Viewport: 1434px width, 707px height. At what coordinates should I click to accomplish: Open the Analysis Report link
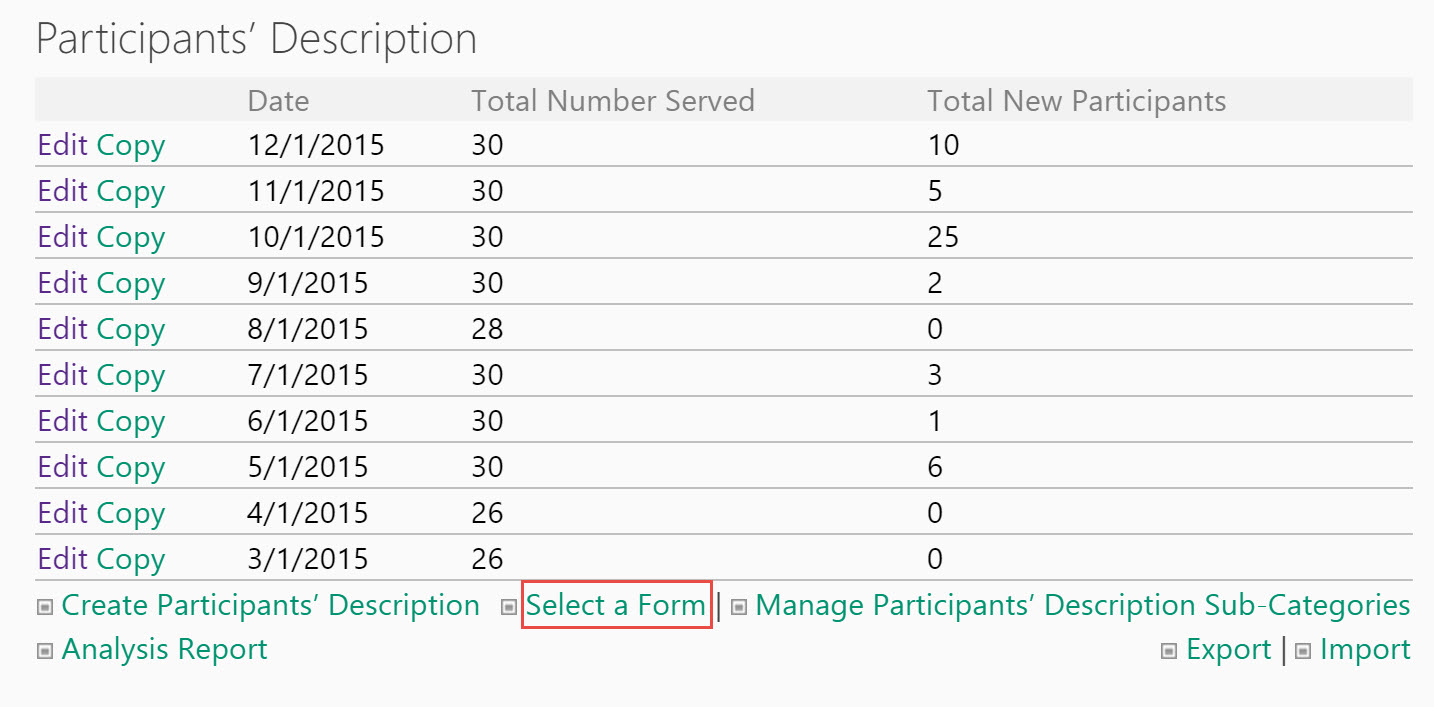164,649
